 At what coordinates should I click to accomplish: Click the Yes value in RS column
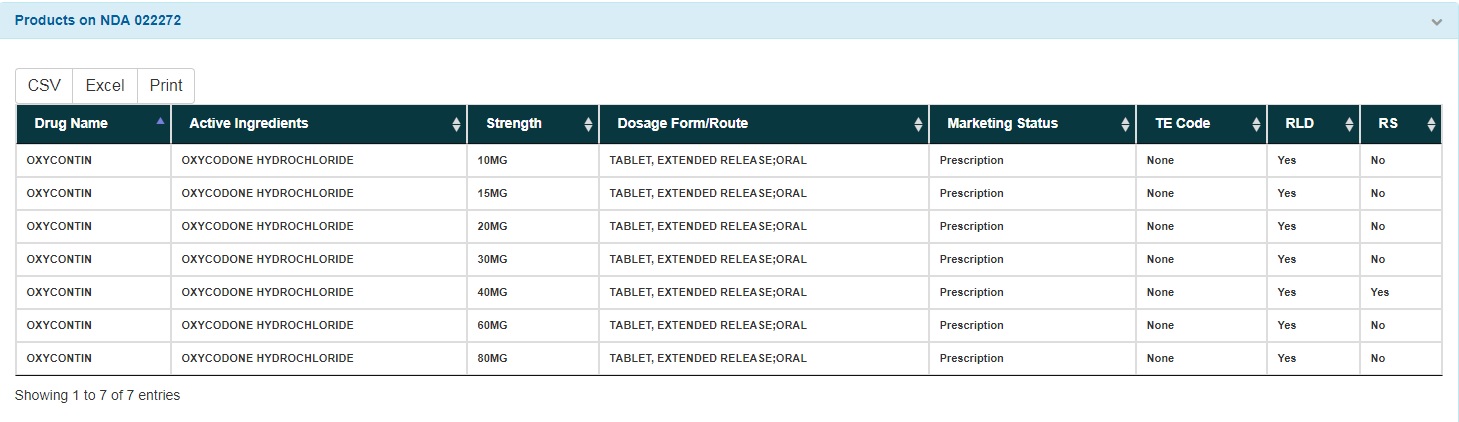(x=1380, y=292)
